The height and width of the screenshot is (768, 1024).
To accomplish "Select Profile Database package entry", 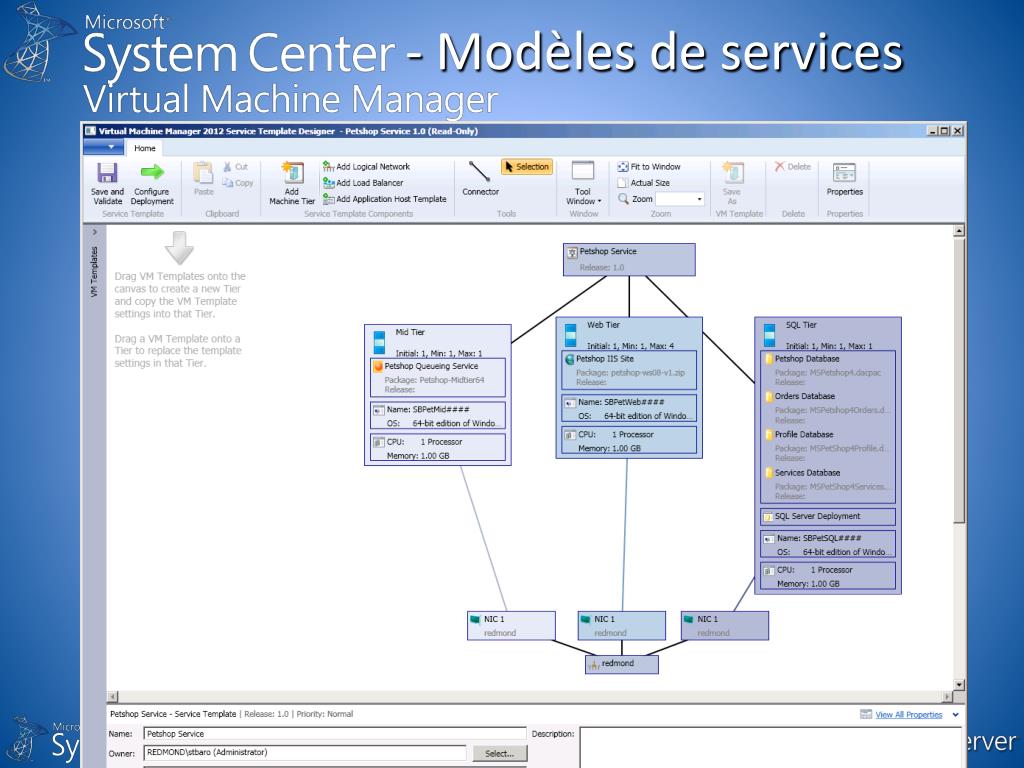I will pos(827,445).
